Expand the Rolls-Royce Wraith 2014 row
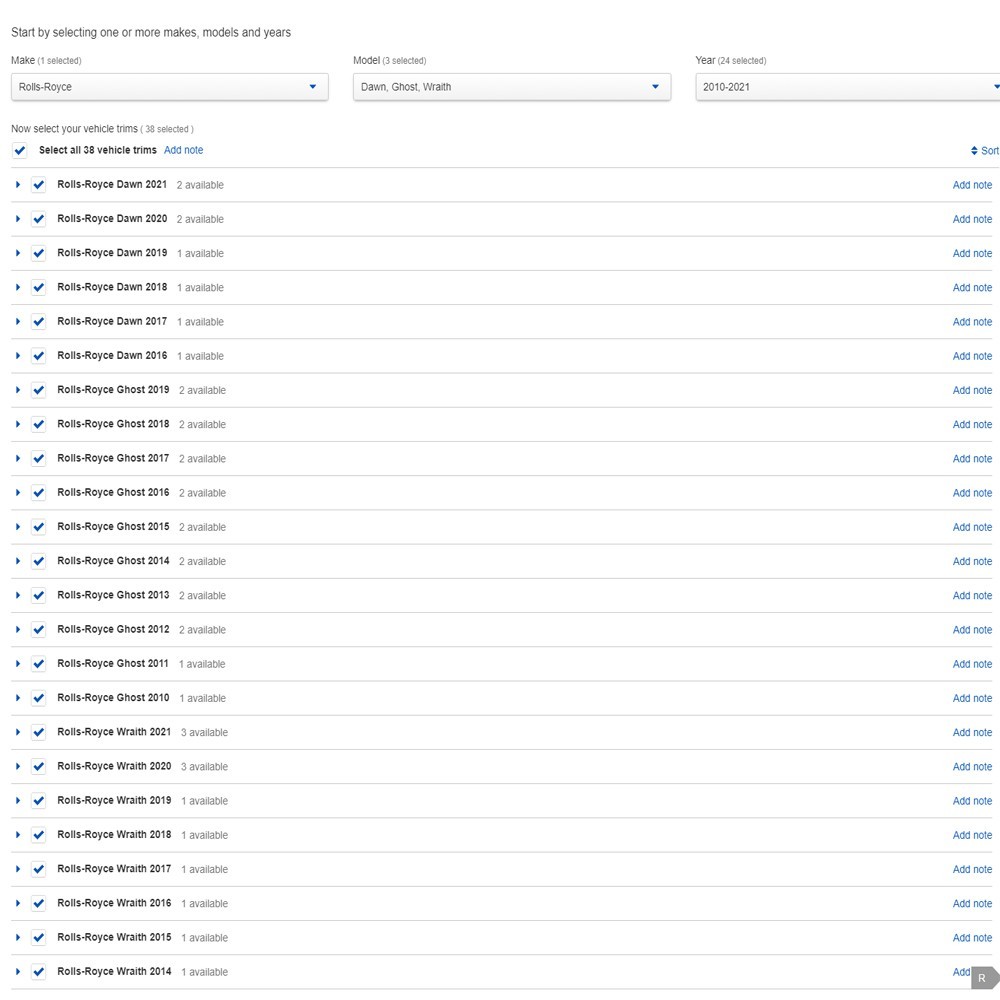Viewport: 1000px width, 1000px height. (18, 971)
